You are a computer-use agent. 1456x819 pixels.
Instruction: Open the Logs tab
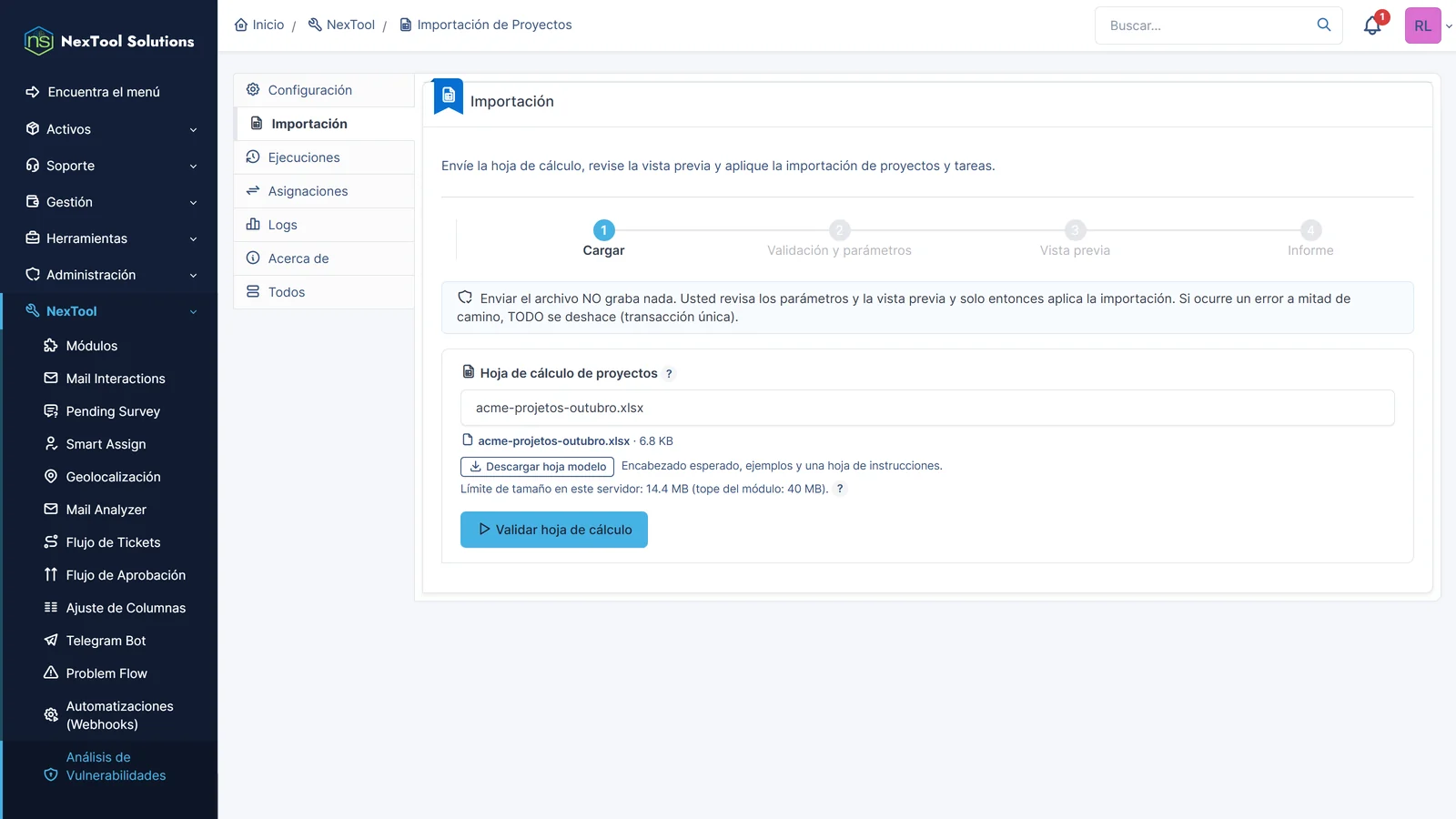324,225
